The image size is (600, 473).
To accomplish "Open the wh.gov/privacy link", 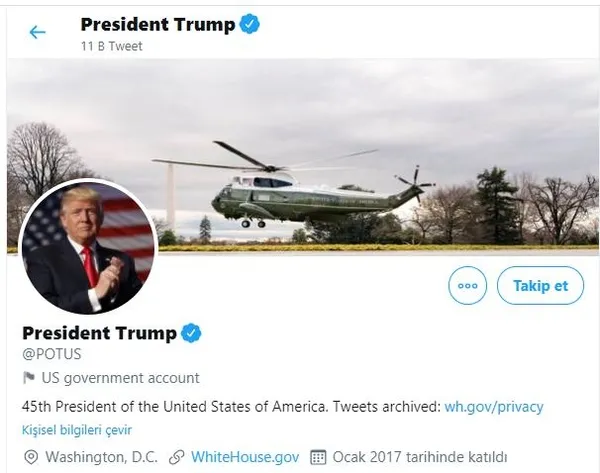I will [x=494, y=406].
